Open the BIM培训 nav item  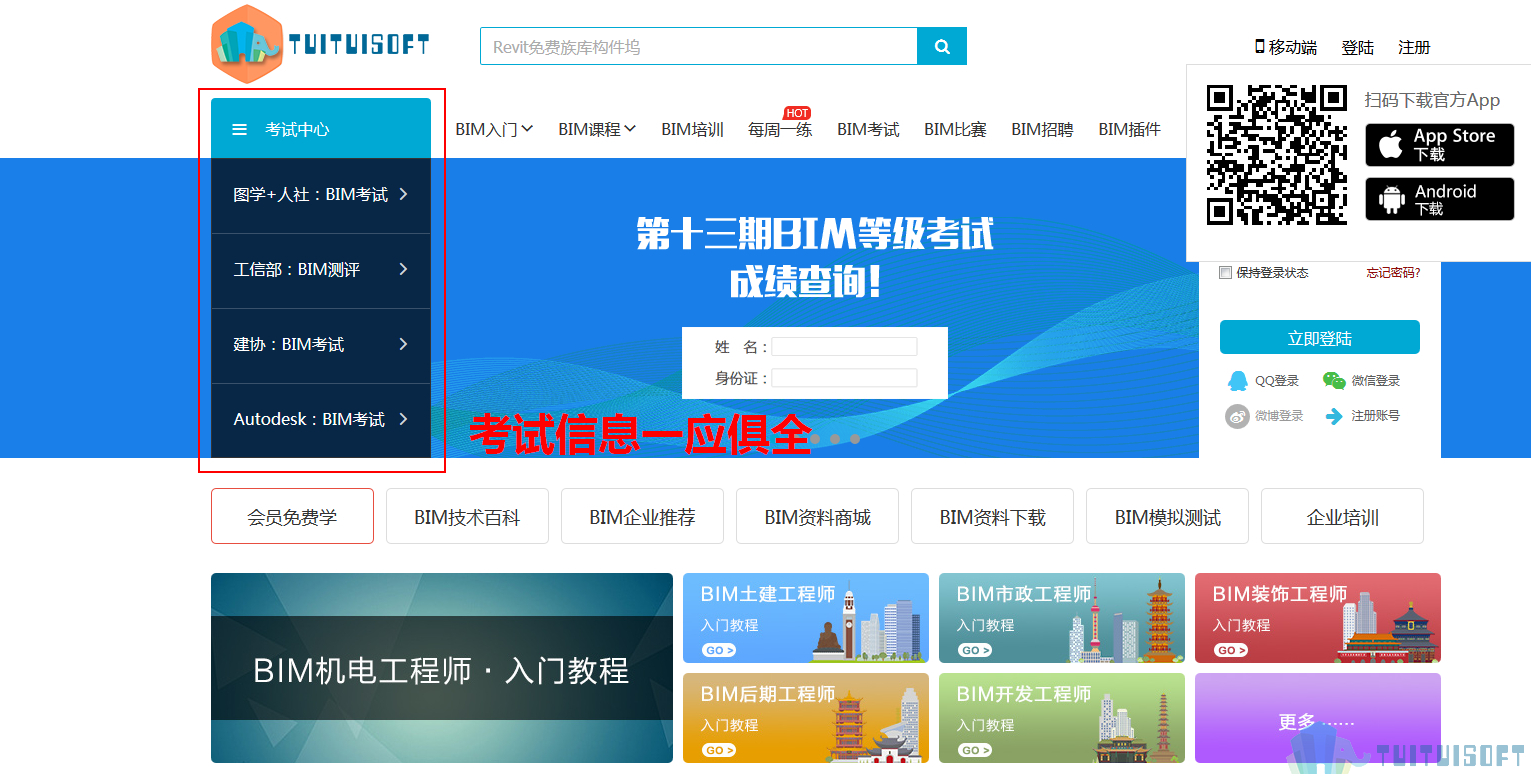coord(692,129)
